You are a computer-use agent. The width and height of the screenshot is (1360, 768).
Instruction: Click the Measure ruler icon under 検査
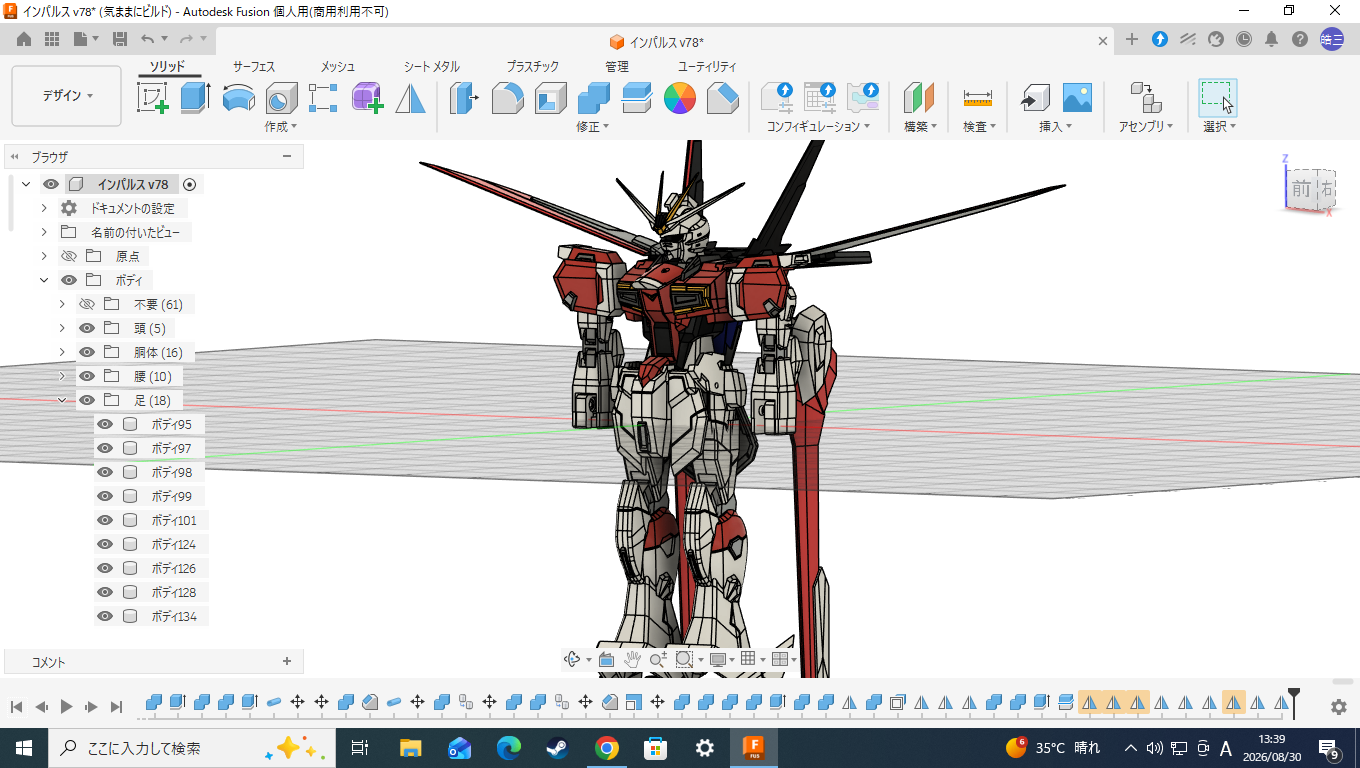(977, 98)
